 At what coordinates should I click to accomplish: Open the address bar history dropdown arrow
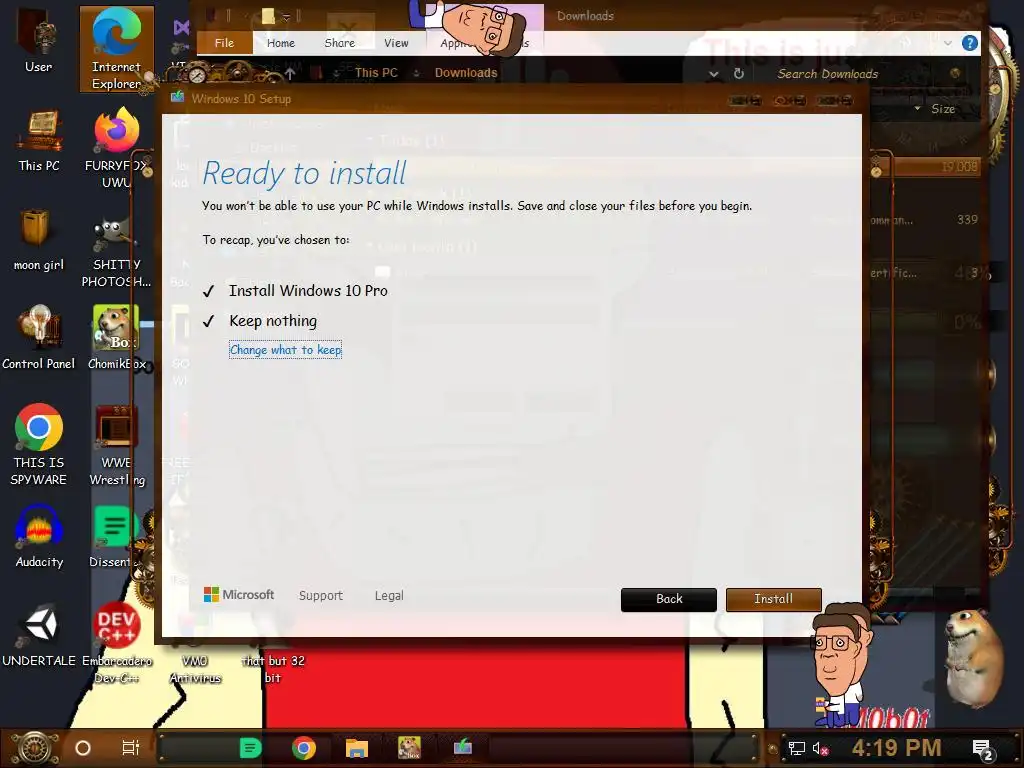(x=714, y=74)
